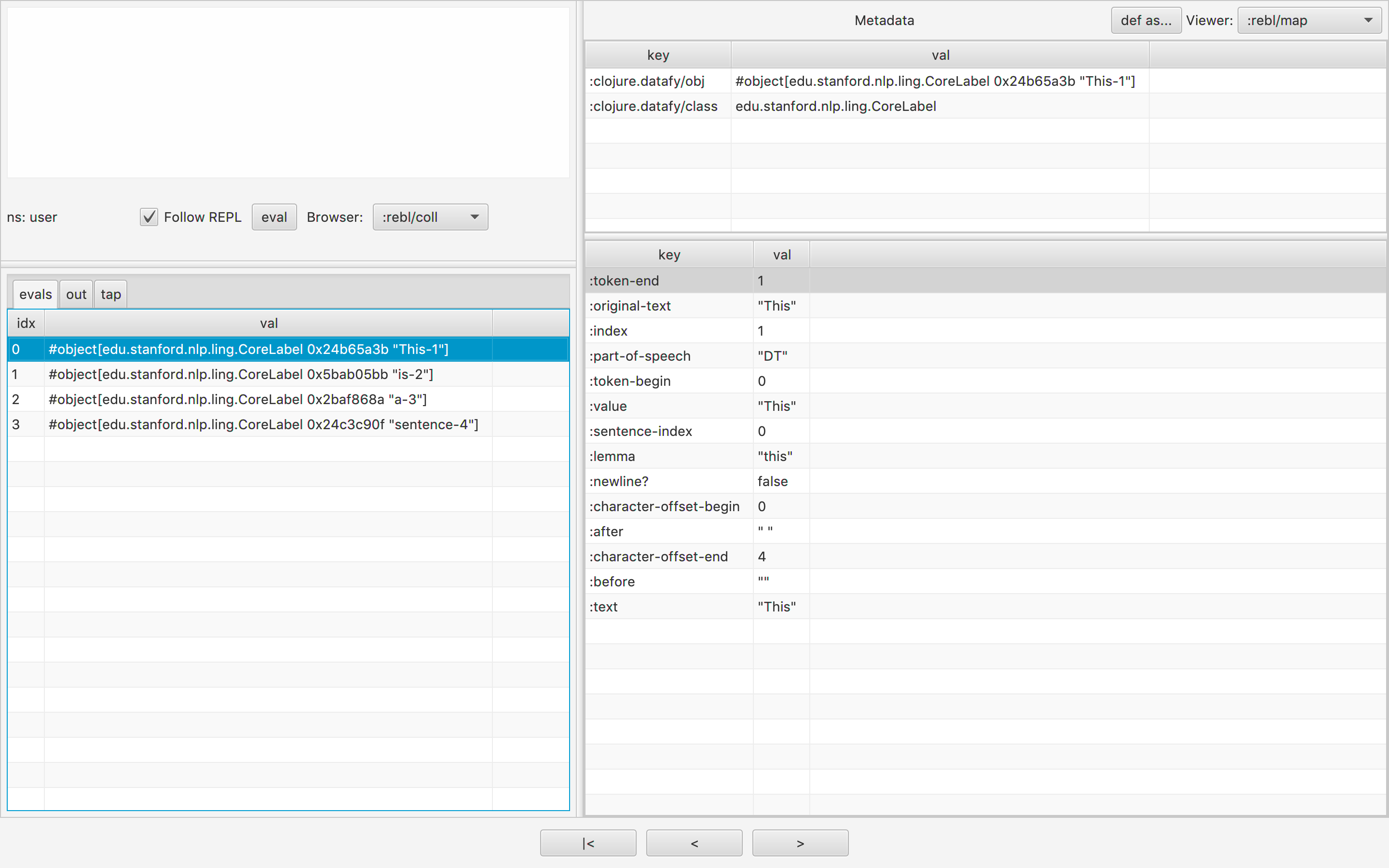Select the :clojure.datafy/class metadata row
This screenshot has height=868, width=1389.
654,106
